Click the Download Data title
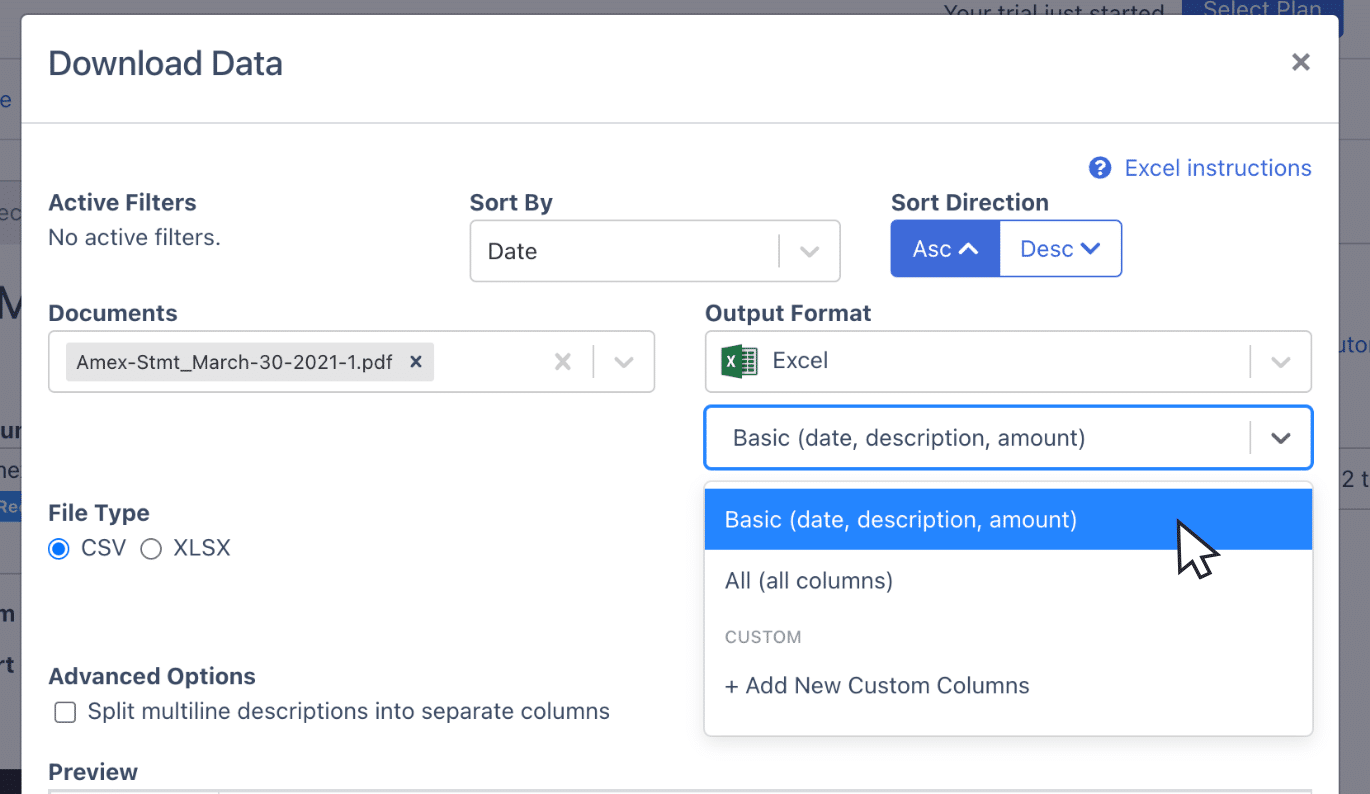The image size is (1370, 794). click(166, 64)
